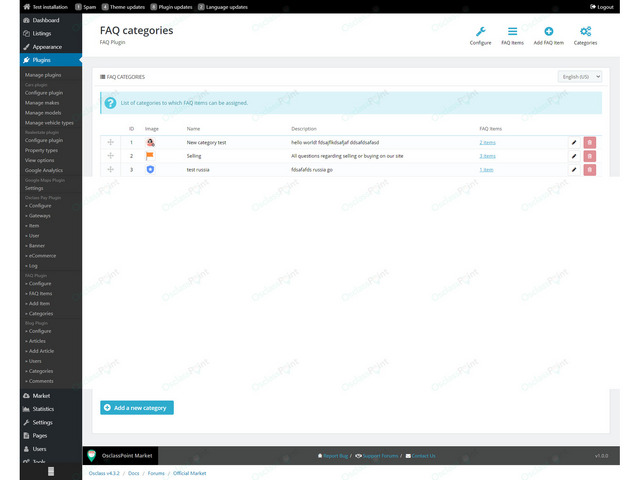The height and width of the screenshot is (480, 640).
Task: Open Spam counter in the top bar
Action: tap(86, 7)
